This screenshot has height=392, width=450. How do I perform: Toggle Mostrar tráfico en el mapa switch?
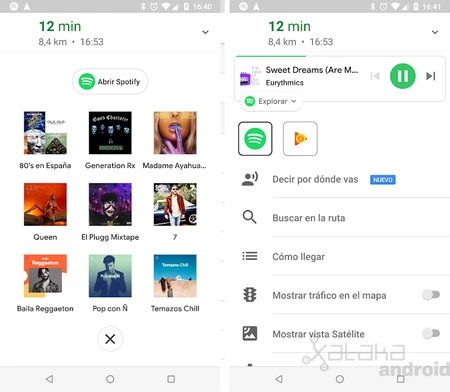tap(431, 295)
